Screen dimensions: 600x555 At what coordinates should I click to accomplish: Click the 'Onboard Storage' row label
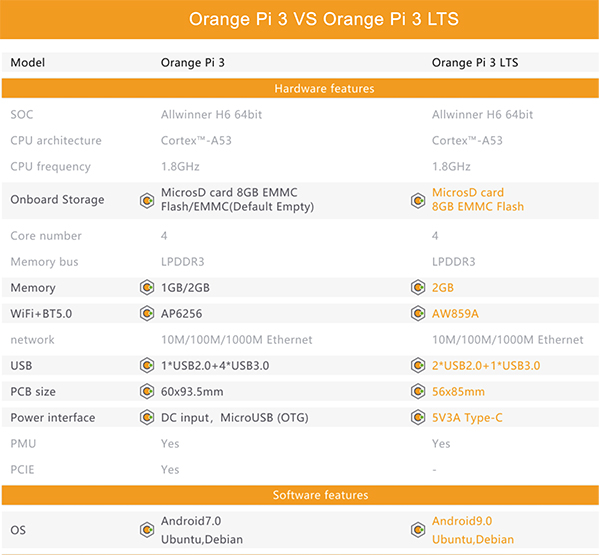[x=57, y=199]
